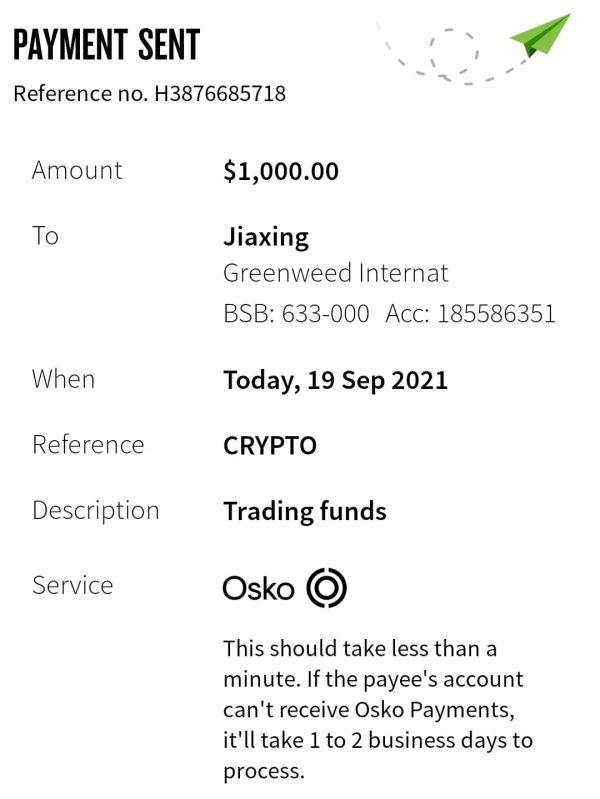Image resolution: width=600 pixels, height=799 pixels.
Task: Click the To field label
Action: [45, 236]
